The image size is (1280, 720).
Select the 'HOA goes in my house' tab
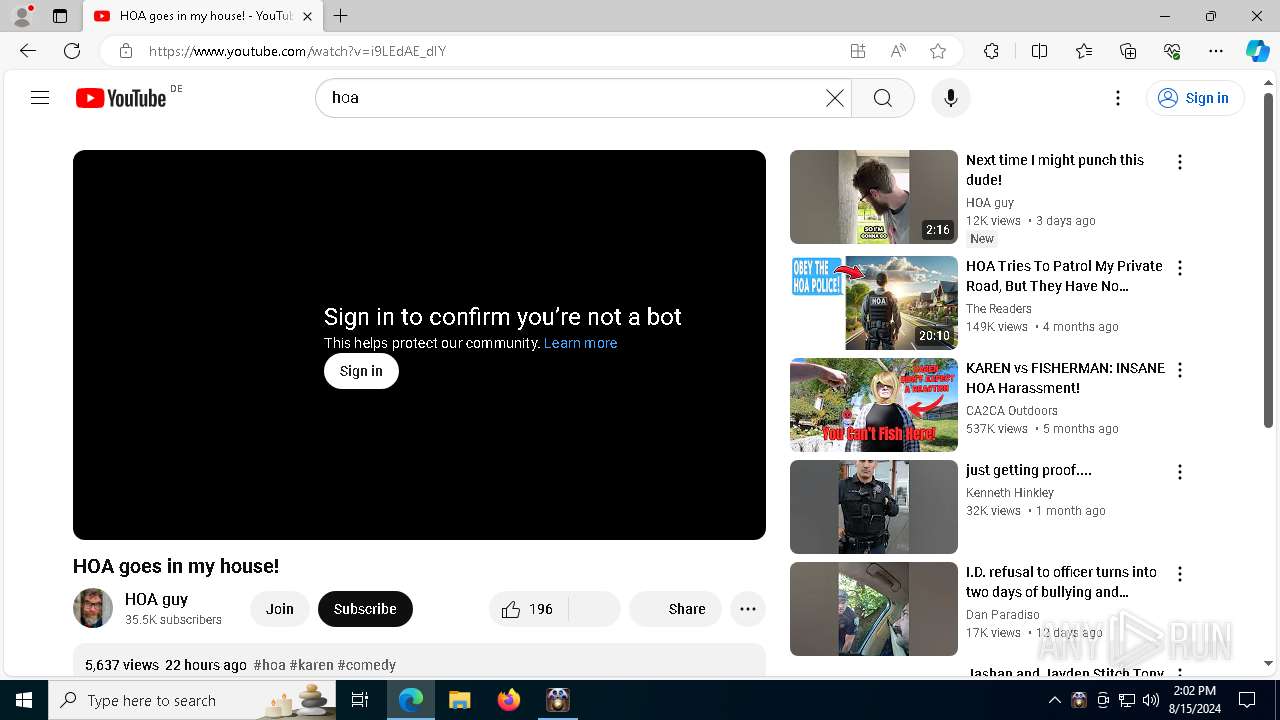pos(203,16)
